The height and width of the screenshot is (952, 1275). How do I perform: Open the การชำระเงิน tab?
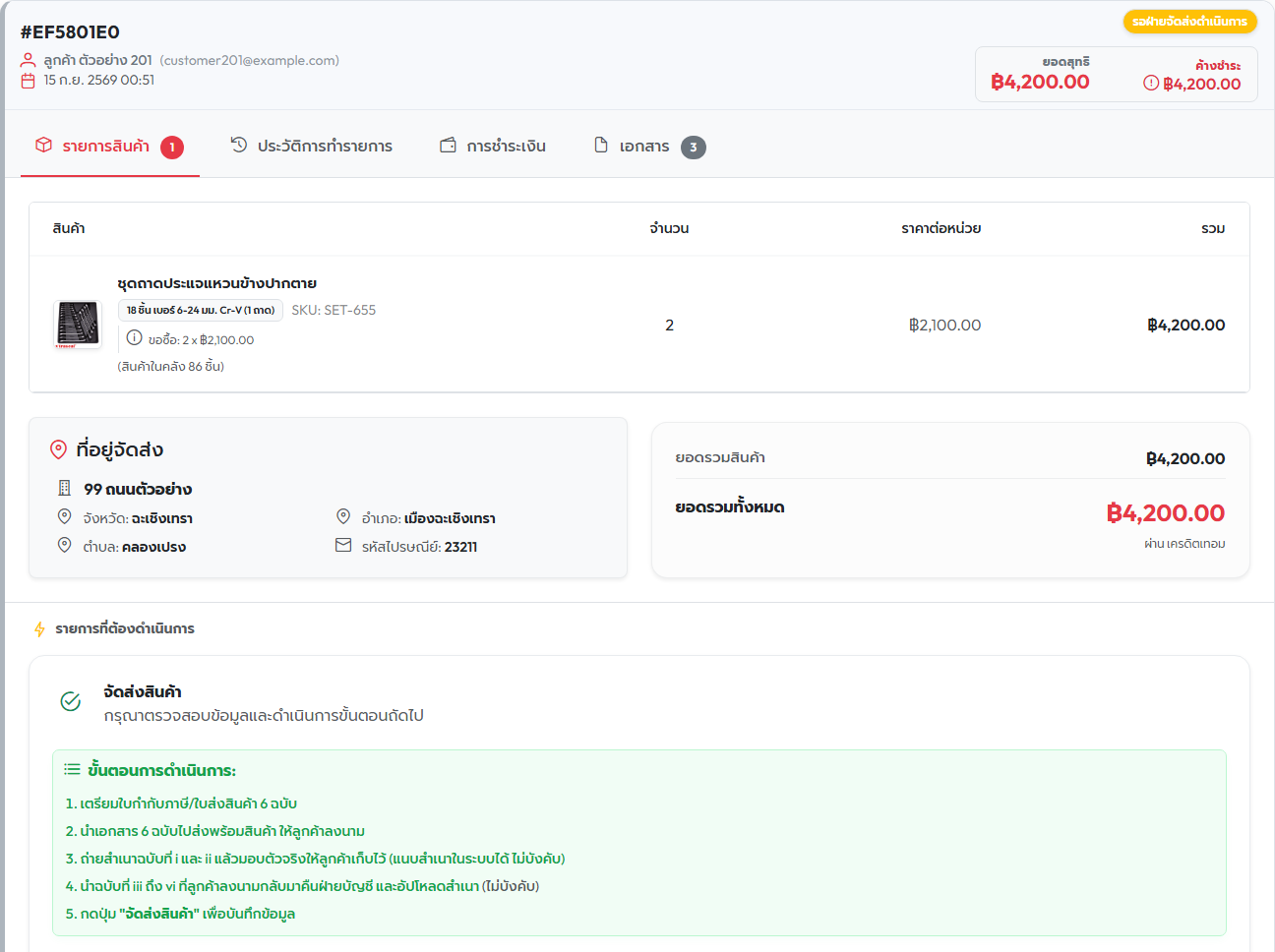coord(492,147)
